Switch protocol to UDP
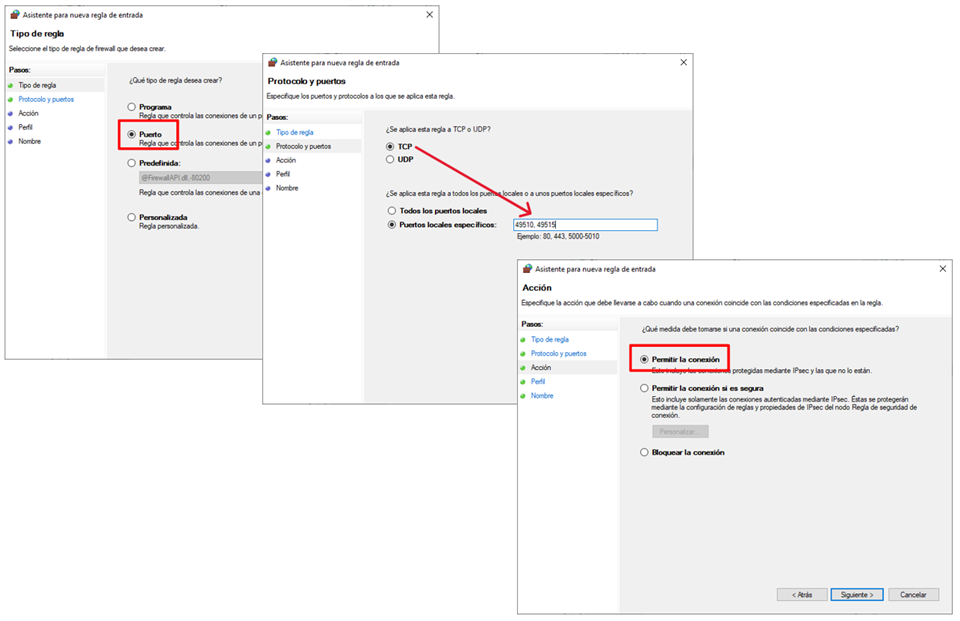Screen dimensions: 960x621 pyautogui.click(x=390, y=159)
